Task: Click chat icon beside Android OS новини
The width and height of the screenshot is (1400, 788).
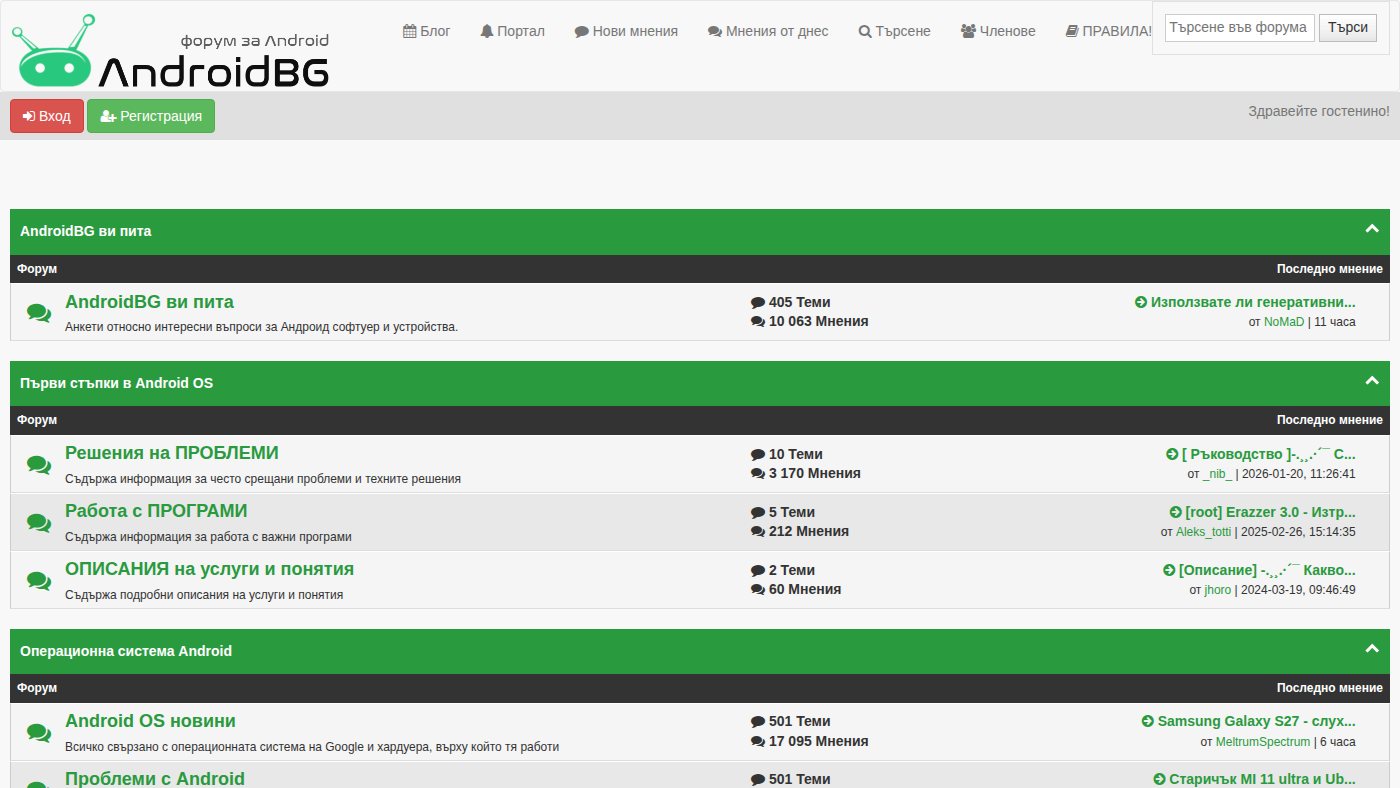Action: (x=39, y=732)
